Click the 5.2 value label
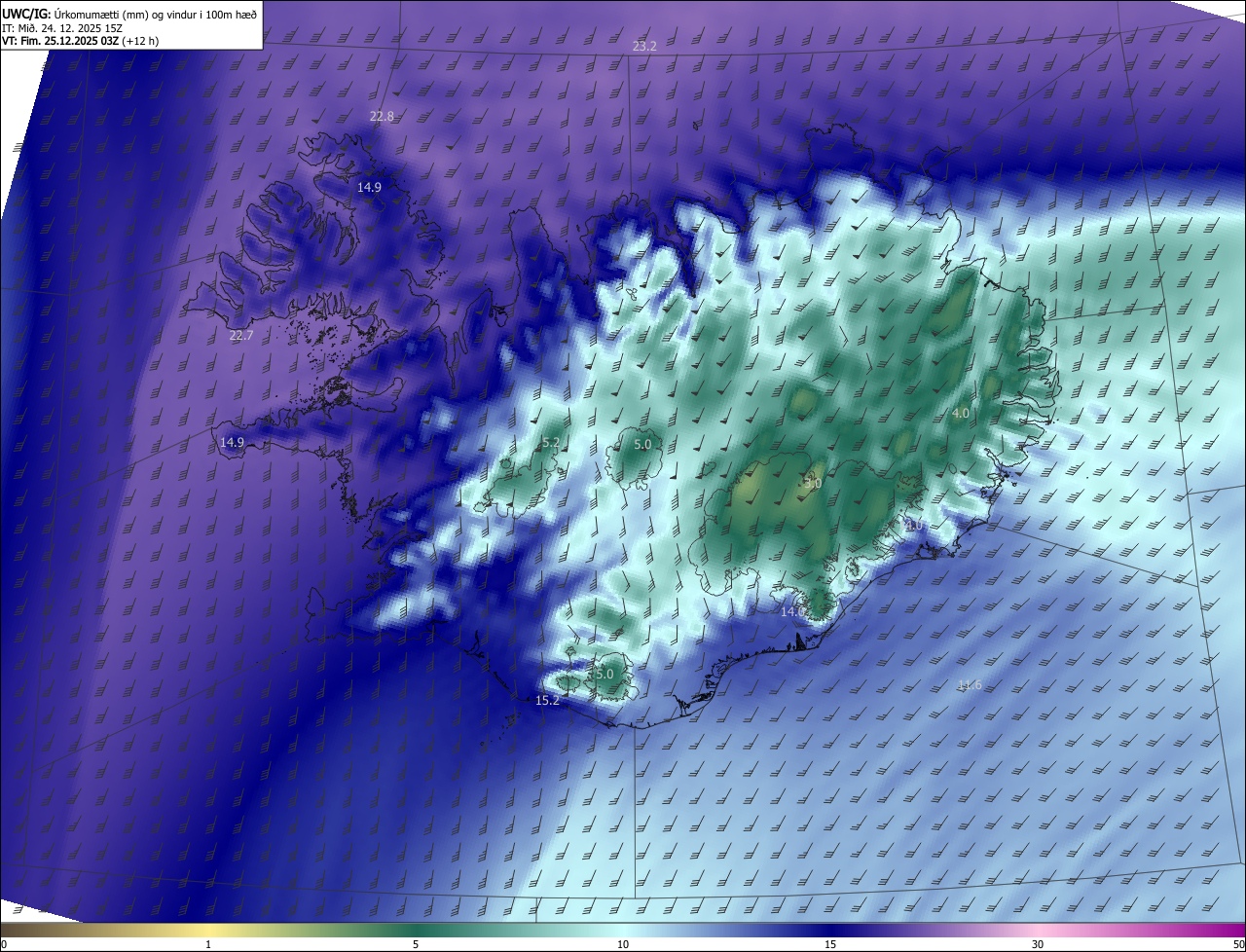The image size is (1246, 952). [x=550, y=443]
